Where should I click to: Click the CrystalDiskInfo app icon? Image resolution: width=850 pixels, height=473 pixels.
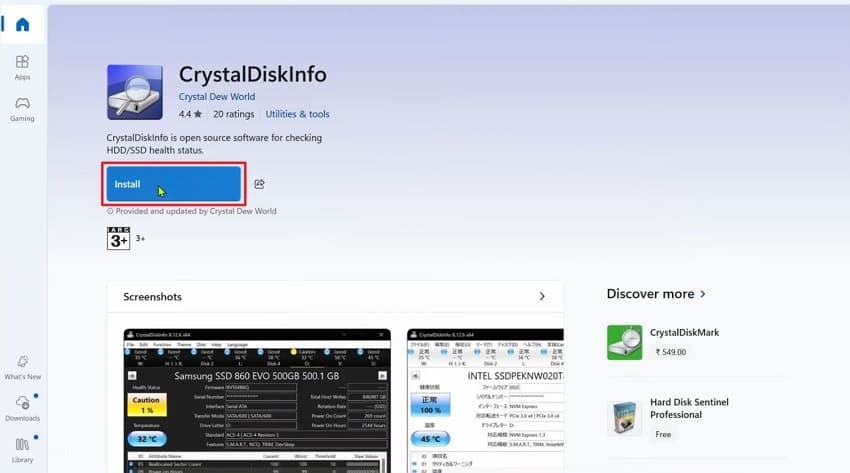[x=134, y=92]
